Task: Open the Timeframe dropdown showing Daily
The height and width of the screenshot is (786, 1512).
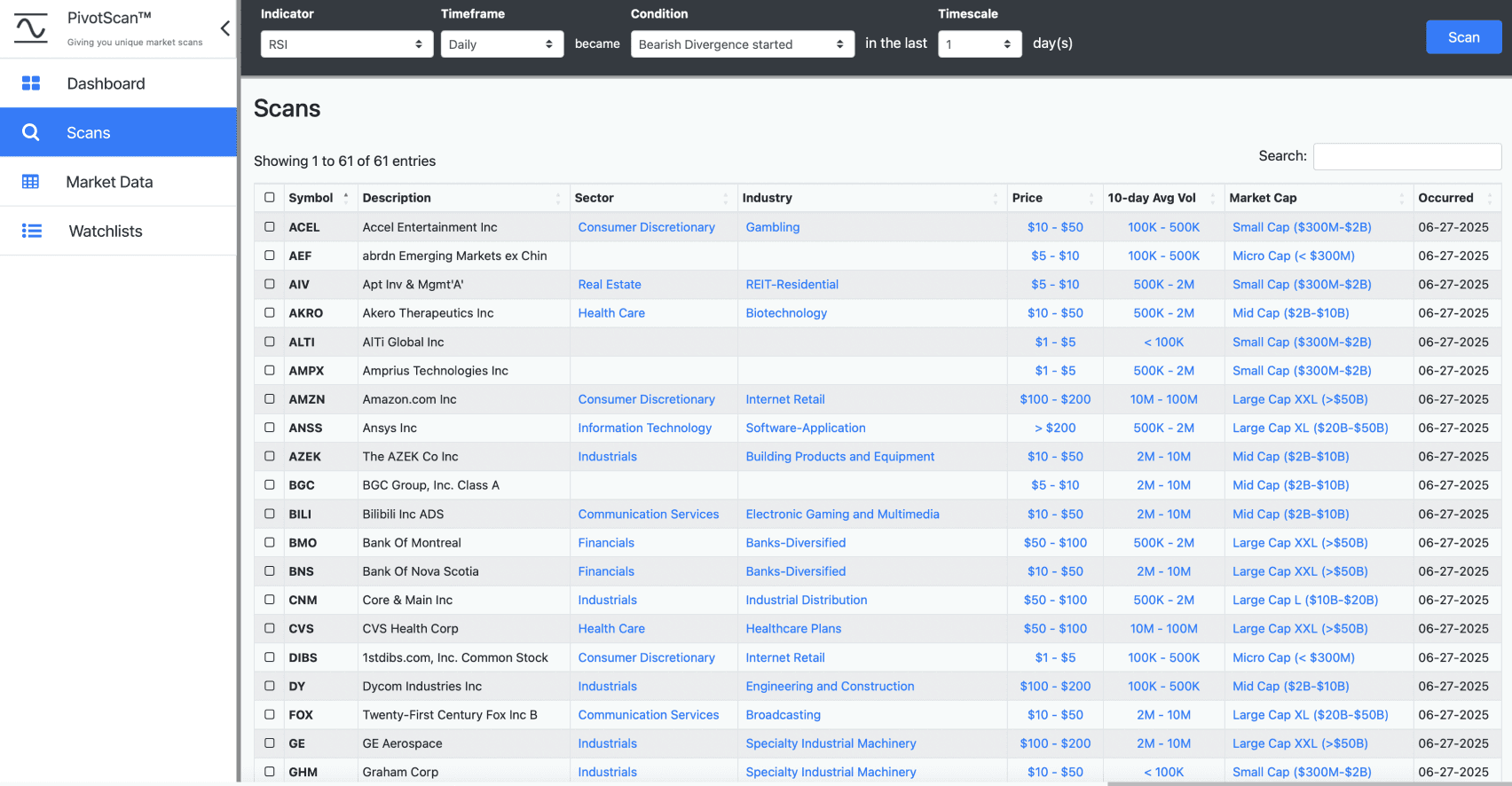Action: (502, 44)
